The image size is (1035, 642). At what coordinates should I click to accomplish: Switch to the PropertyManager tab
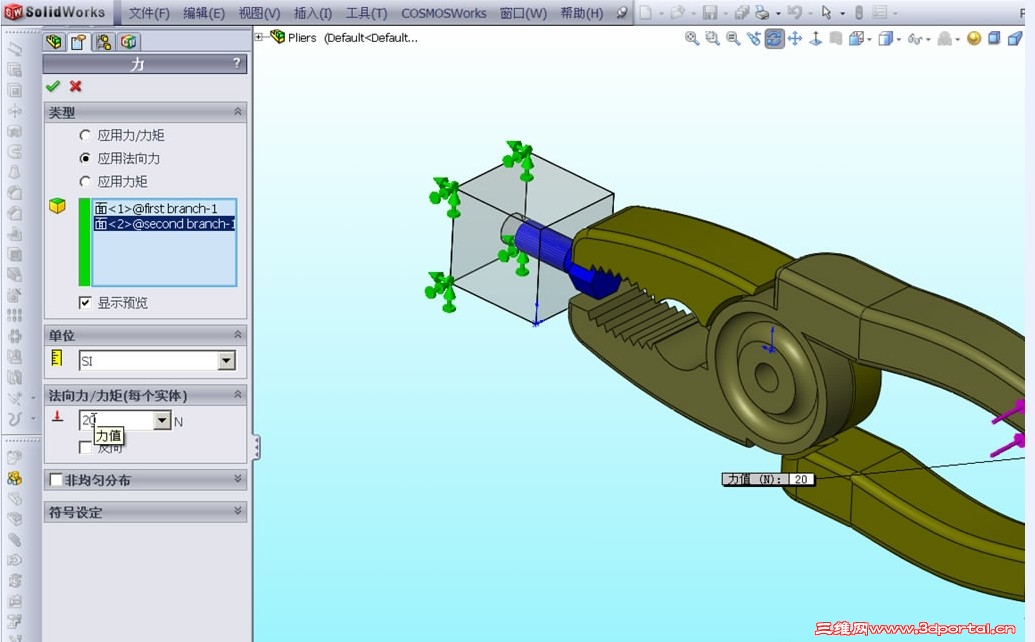tap(79, 42)
